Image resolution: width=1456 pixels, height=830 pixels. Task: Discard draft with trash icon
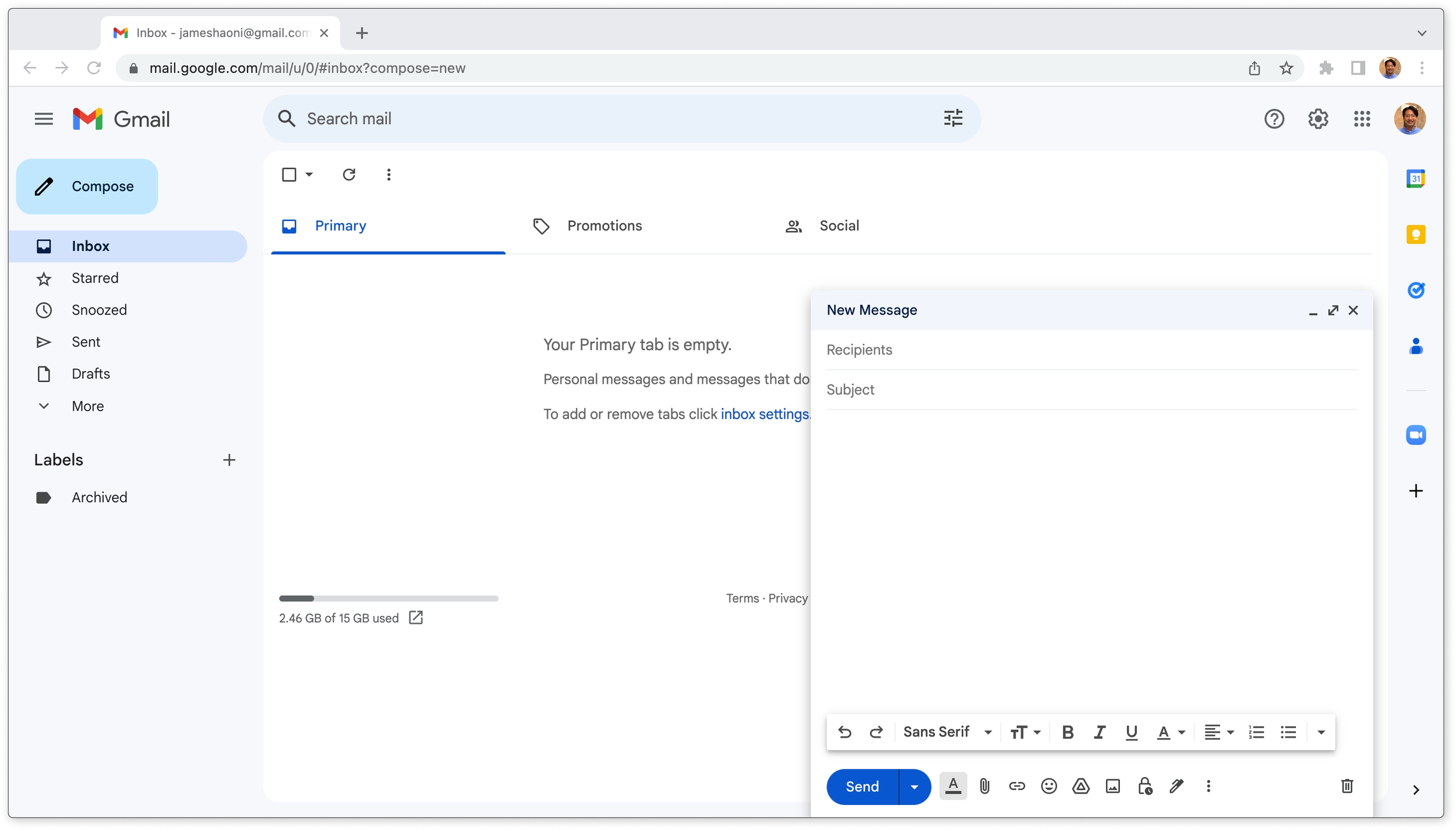coord(1347,786)
